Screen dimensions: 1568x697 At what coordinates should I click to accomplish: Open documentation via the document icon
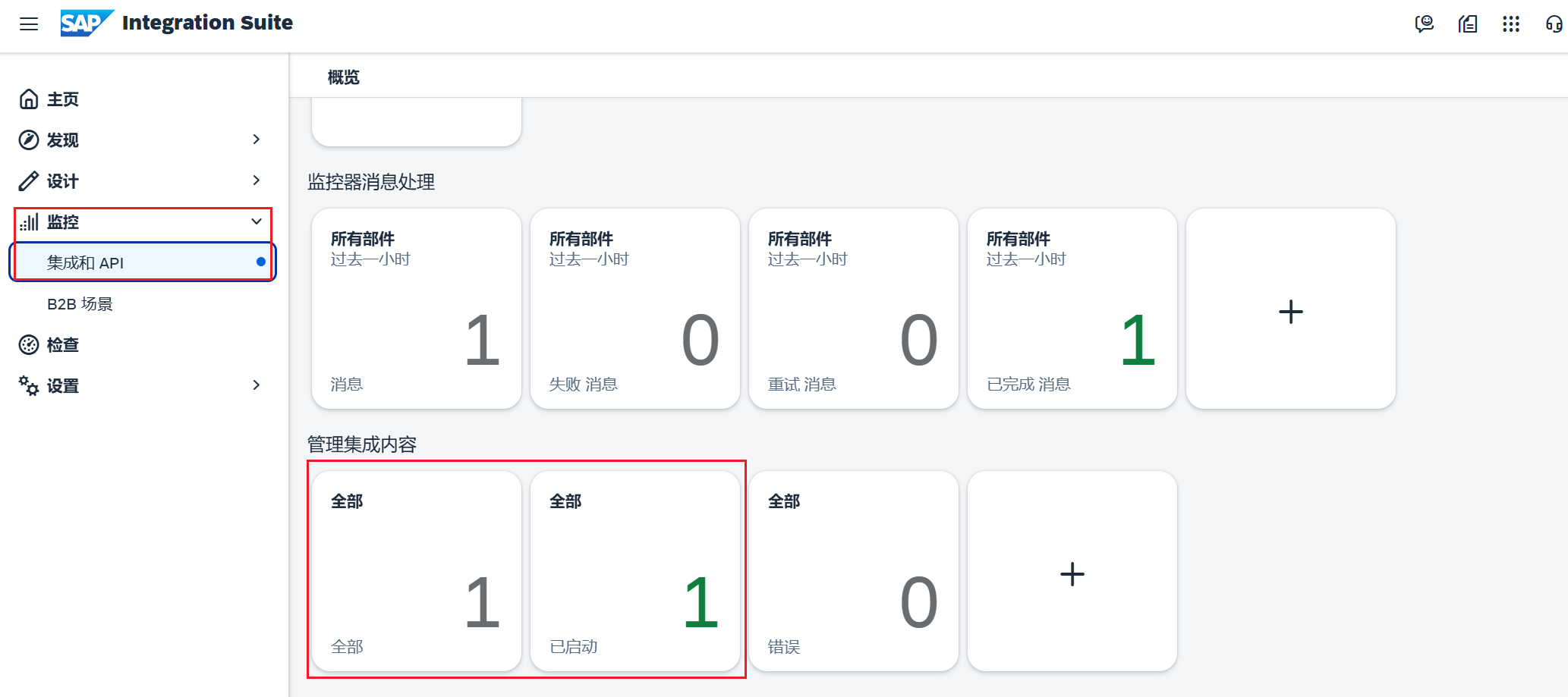click(x=1468, y=24)
